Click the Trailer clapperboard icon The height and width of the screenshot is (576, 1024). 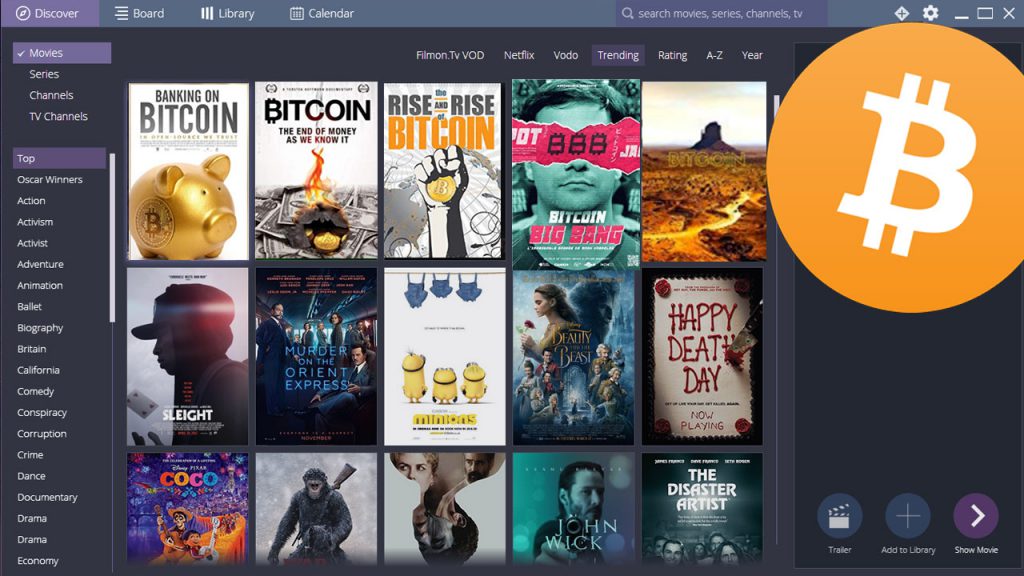coord(839,516)
